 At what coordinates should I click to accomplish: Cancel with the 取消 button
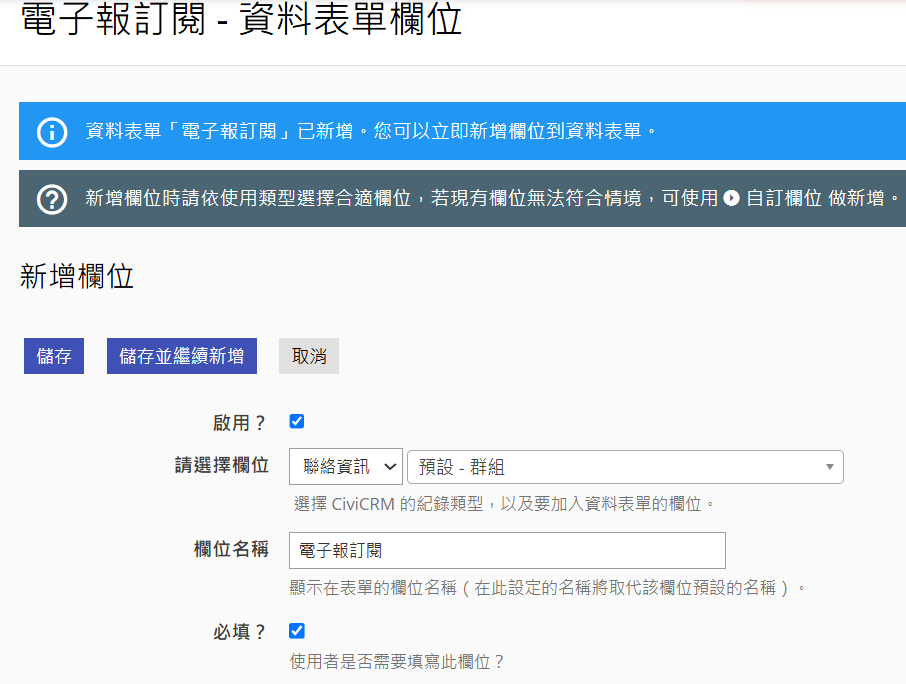coord(309,356)
